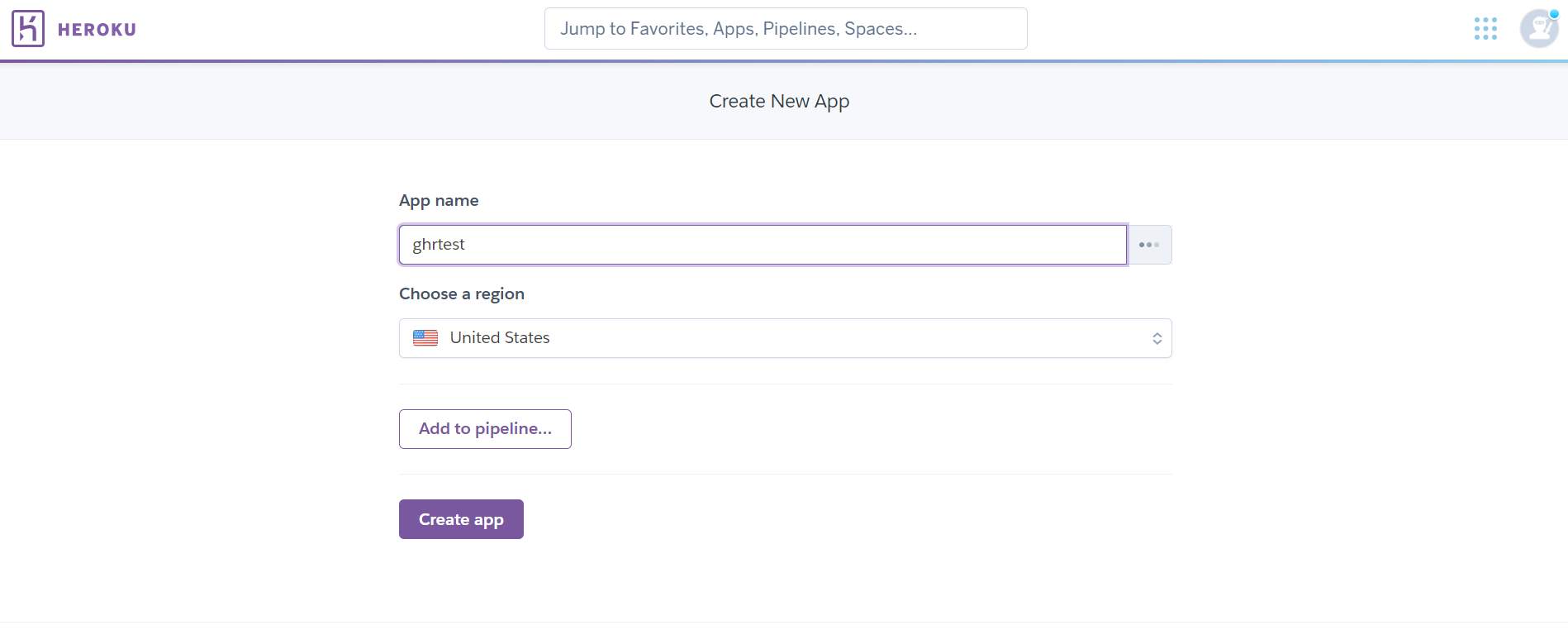This screenshot has height=630, width=1568.
Task: Select the United States region text
Action: click(500, 338)
